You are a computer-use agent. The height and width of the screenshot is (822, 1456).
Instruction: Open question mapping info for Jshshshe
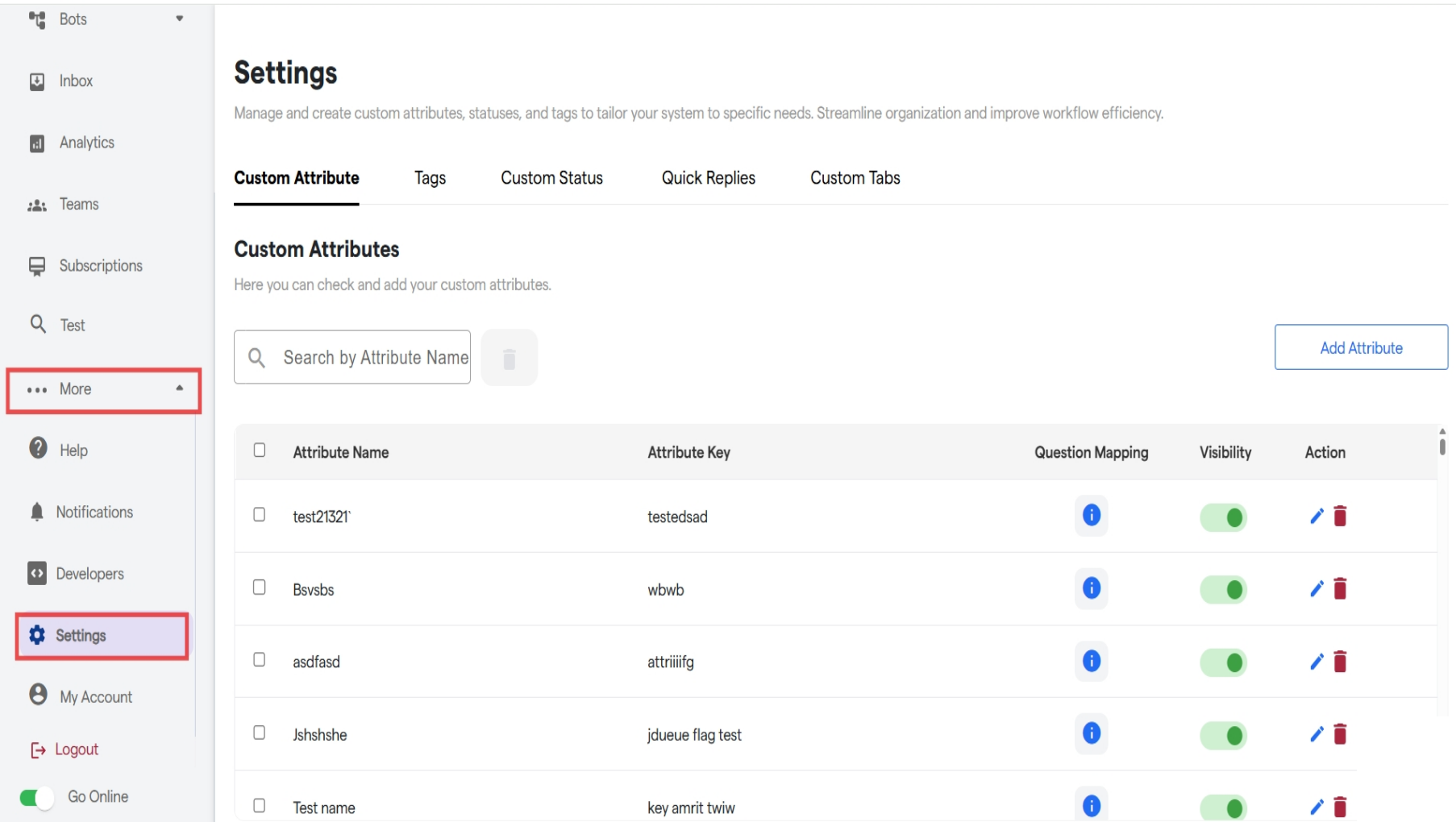click(x=1092, y=733)
